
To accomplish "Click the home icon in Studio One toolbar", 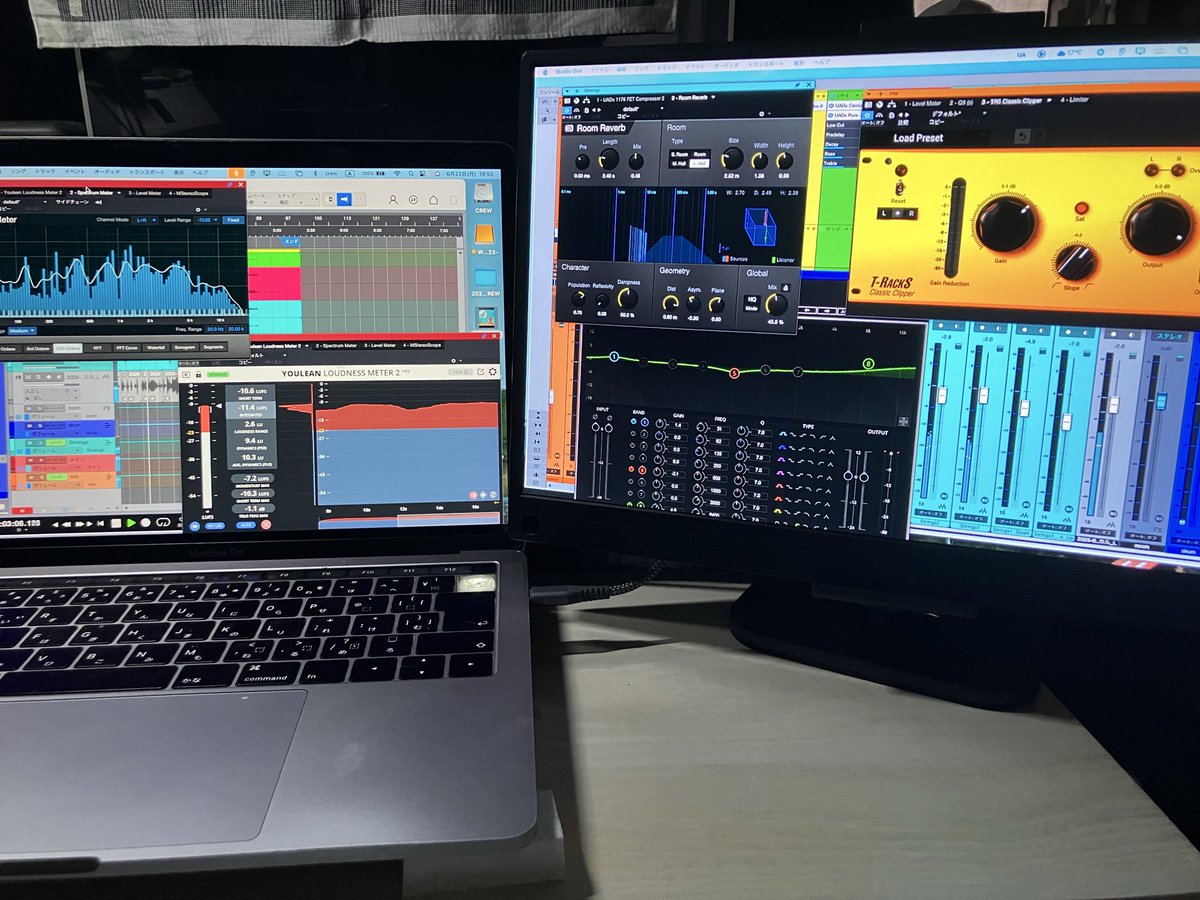I will click(x=433, y=200).
